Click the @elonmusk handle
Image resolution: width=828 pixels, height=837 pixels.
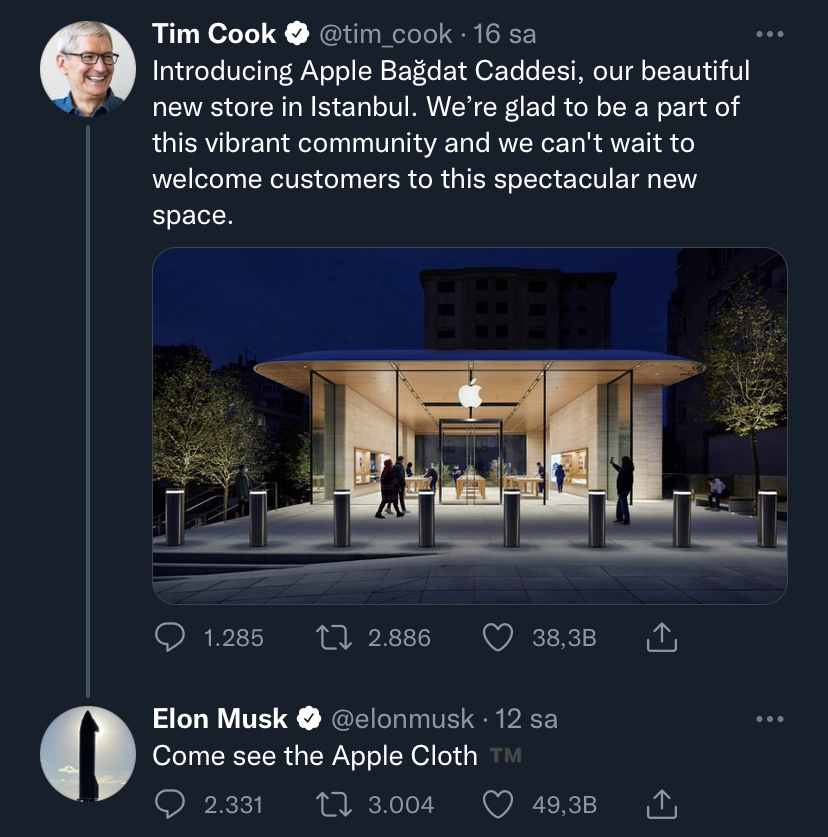(x=403, y=719)
